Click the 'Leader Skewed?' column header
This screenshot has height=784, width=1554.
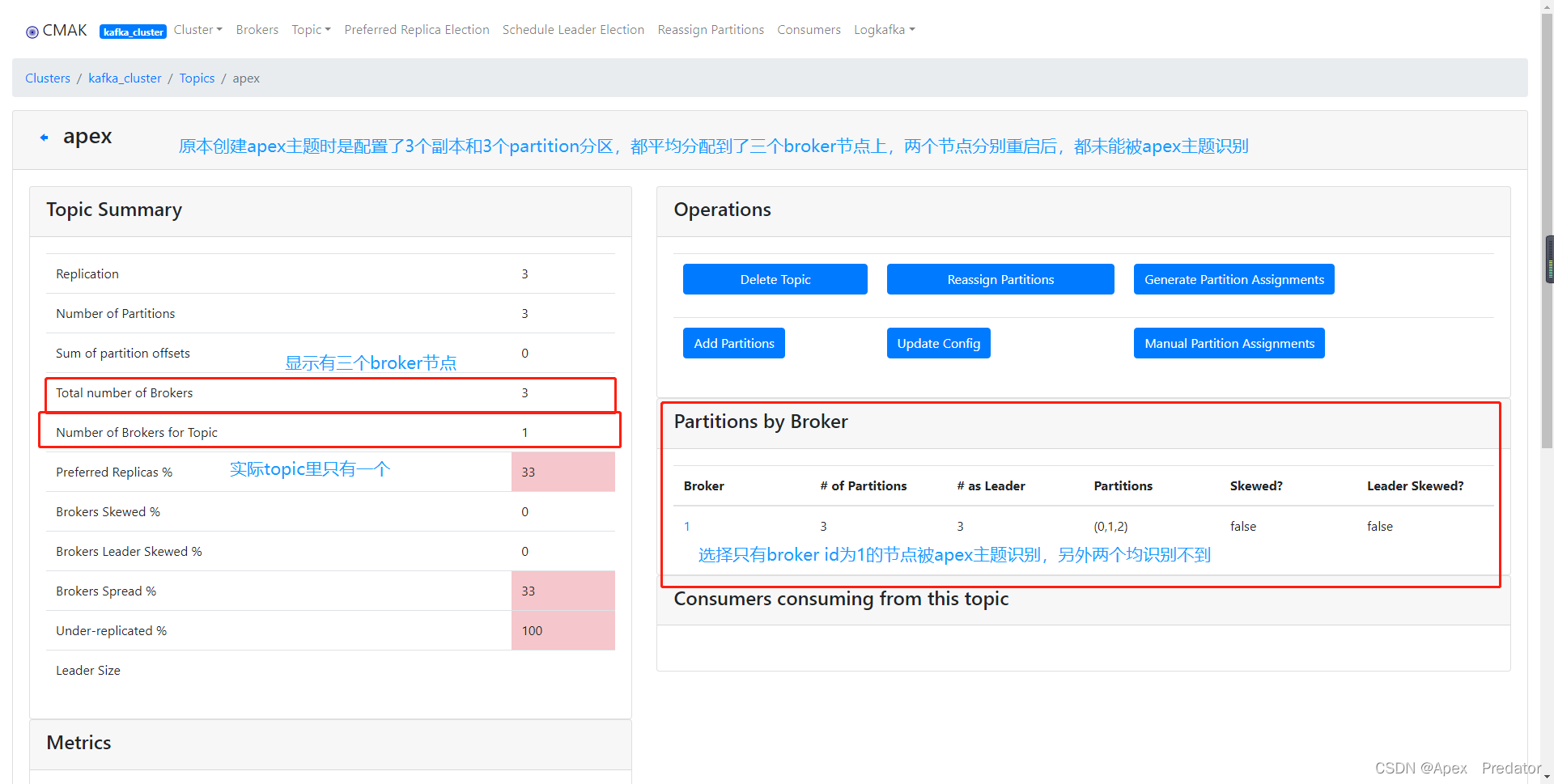click(x=1416, y=486)
